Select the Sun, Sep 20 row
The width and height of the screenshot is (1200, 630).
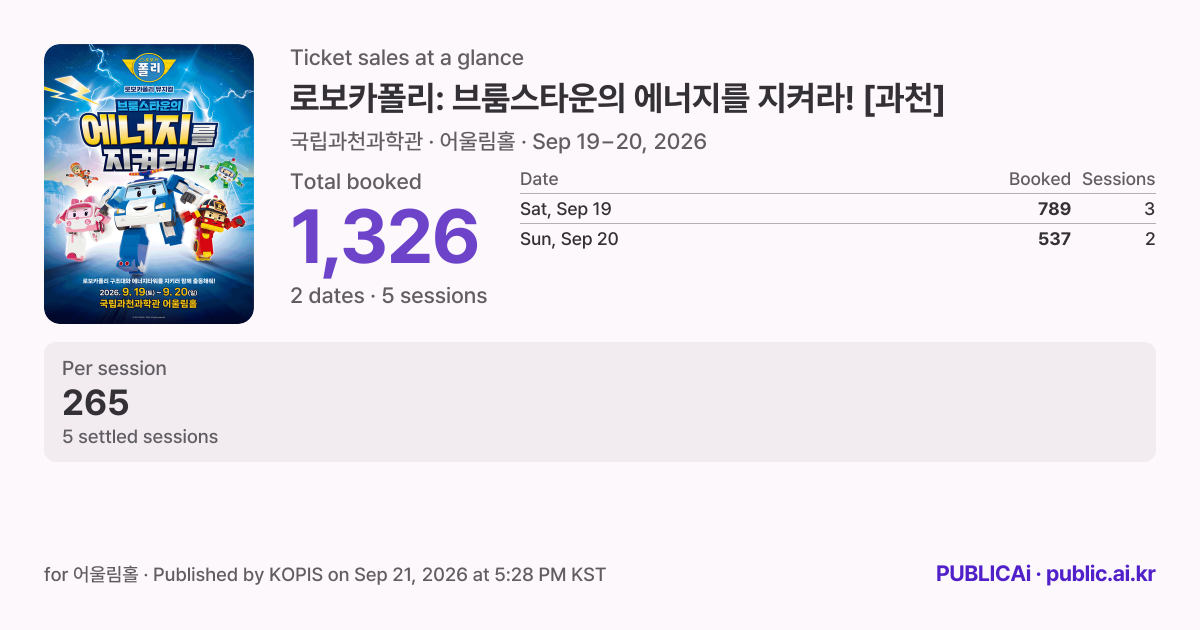click(x=838, y=239)
